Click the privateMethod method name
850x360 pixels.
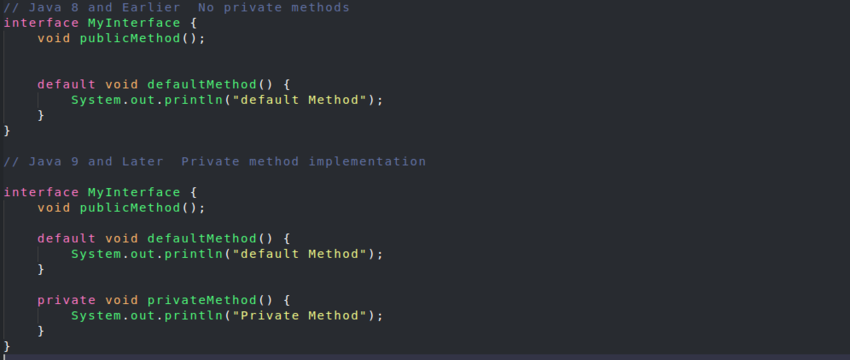[202, 300]
